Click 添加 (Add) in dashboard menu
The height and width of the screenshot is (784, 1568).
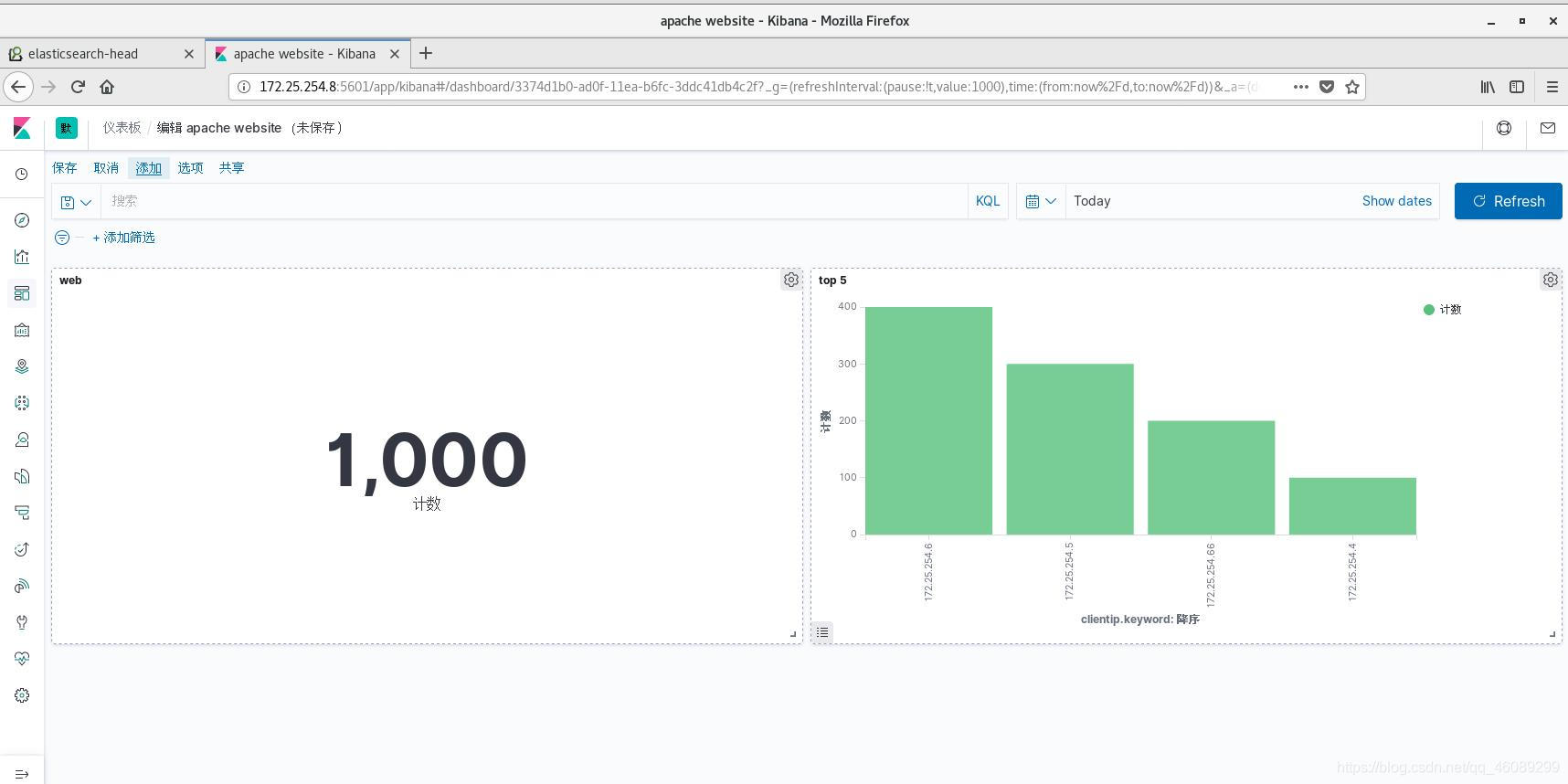149,168
